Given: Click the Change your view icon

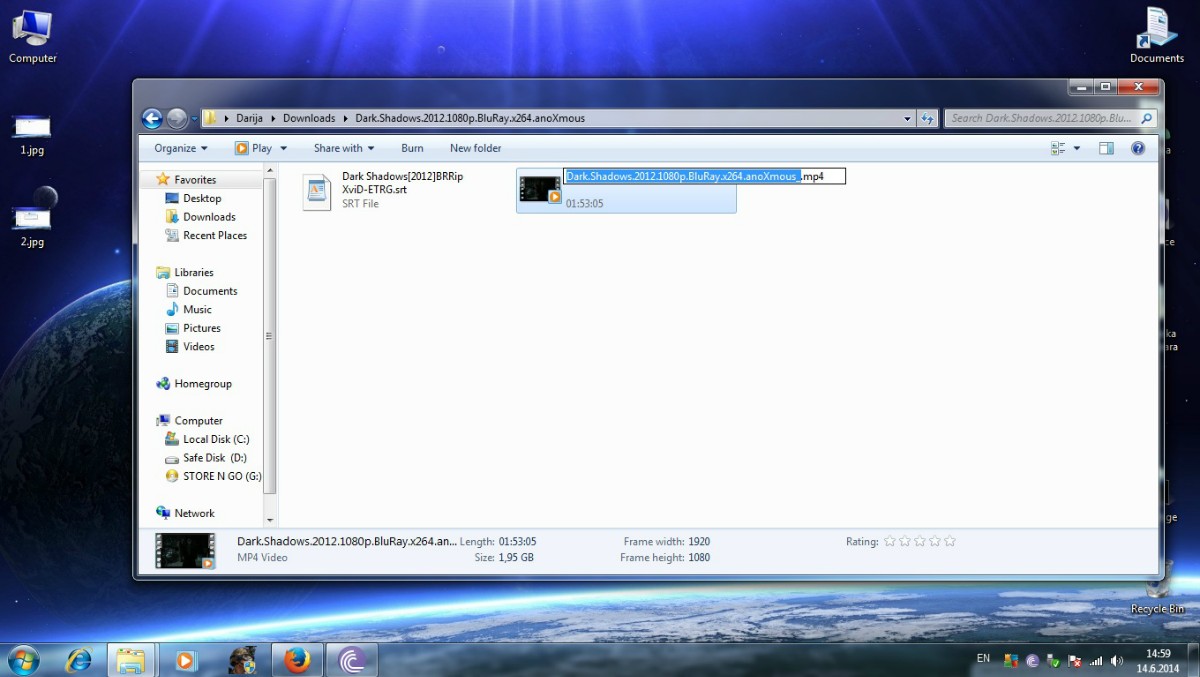Looking at the screenshot, I should [1059, 148].
